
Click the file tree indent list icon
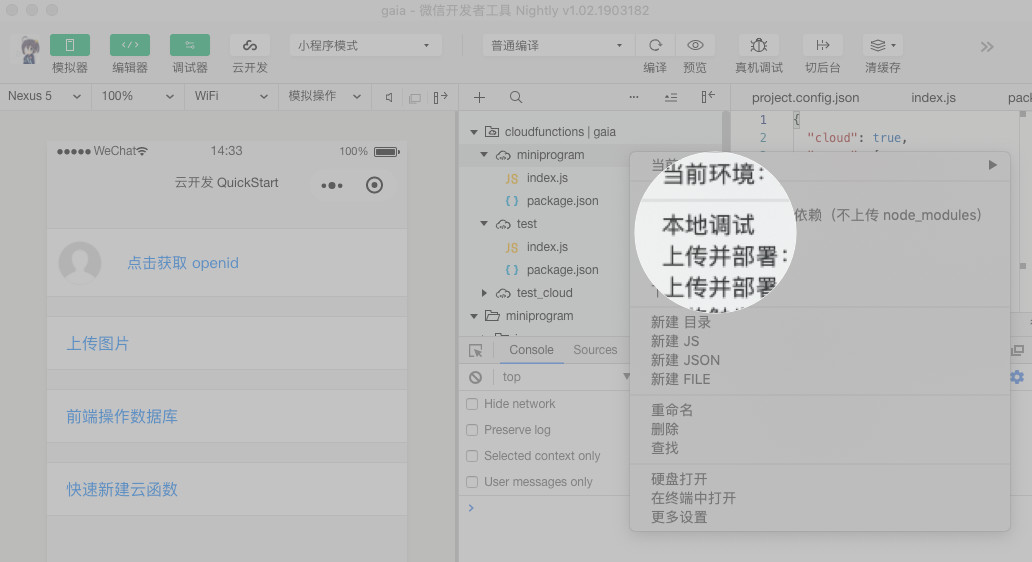[671, 97]
